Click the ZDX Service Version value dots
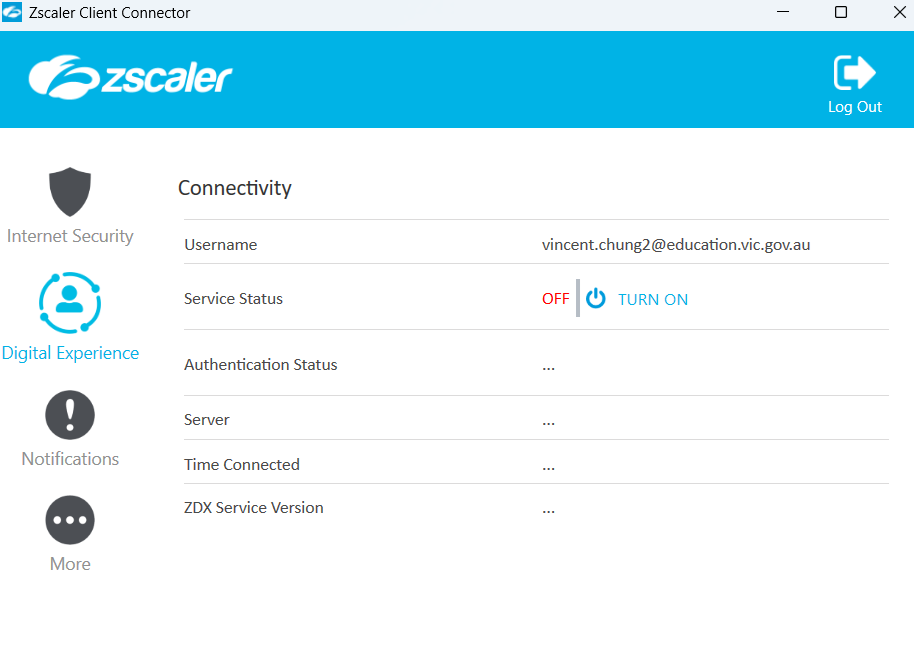Screen dimensions: 914x658 pyautogui.click(x=548, y=512)
